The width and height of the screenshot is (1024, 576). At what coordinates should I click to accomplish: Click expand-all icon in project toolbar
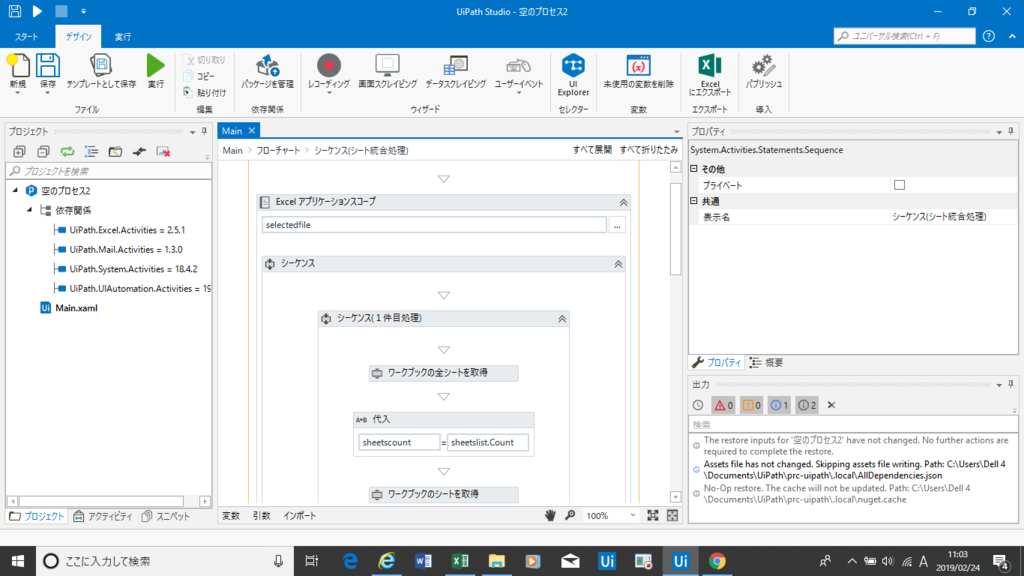(x=19, y=152)
